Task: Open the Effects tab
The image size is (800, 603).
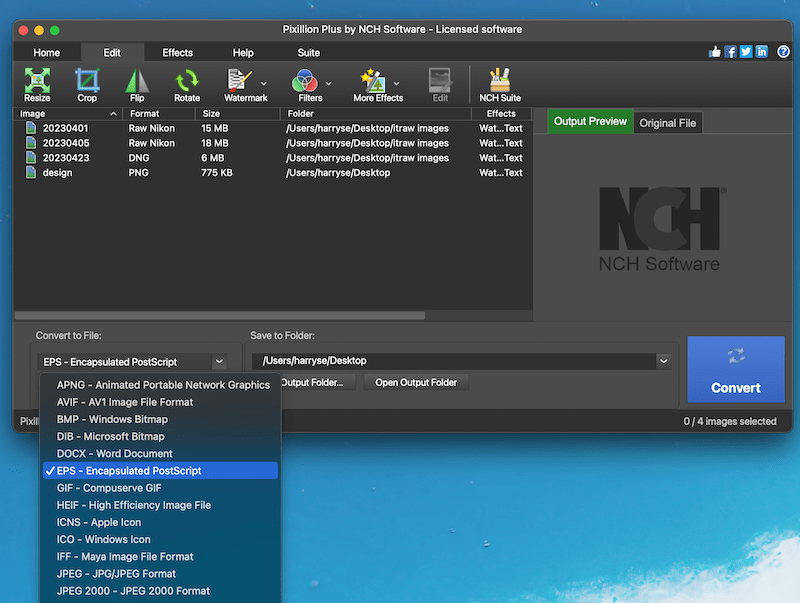Action: point(178,53)
